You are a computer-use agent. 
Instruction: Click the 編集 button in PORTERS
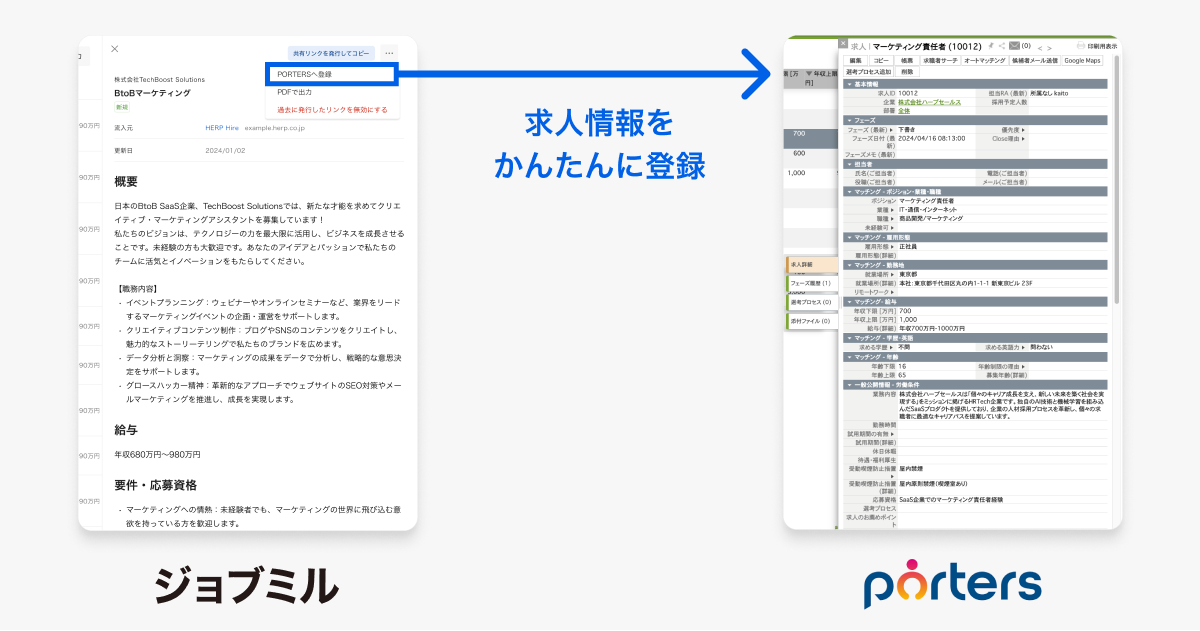pos(856,61)
